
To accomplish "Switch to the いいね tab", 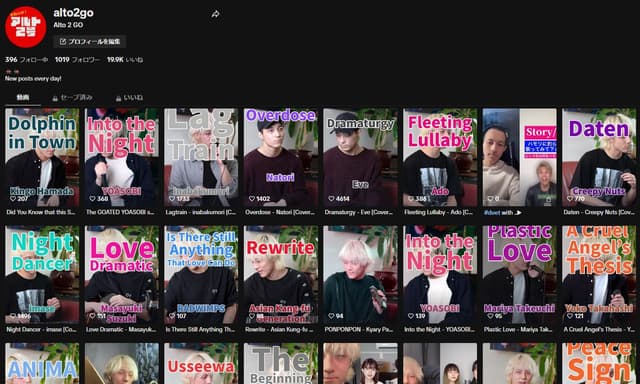I will point(129,98).
